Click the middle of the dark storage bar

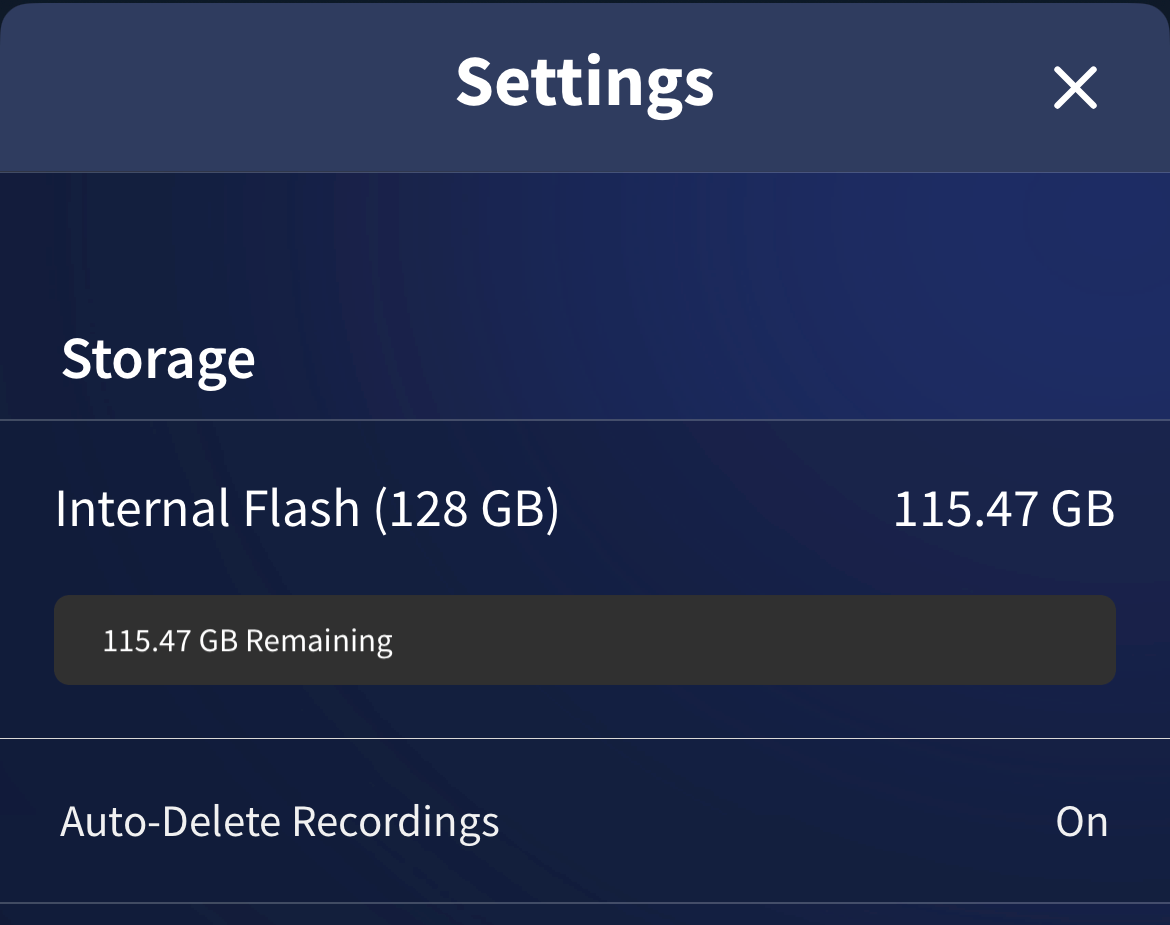click(585, 640)
